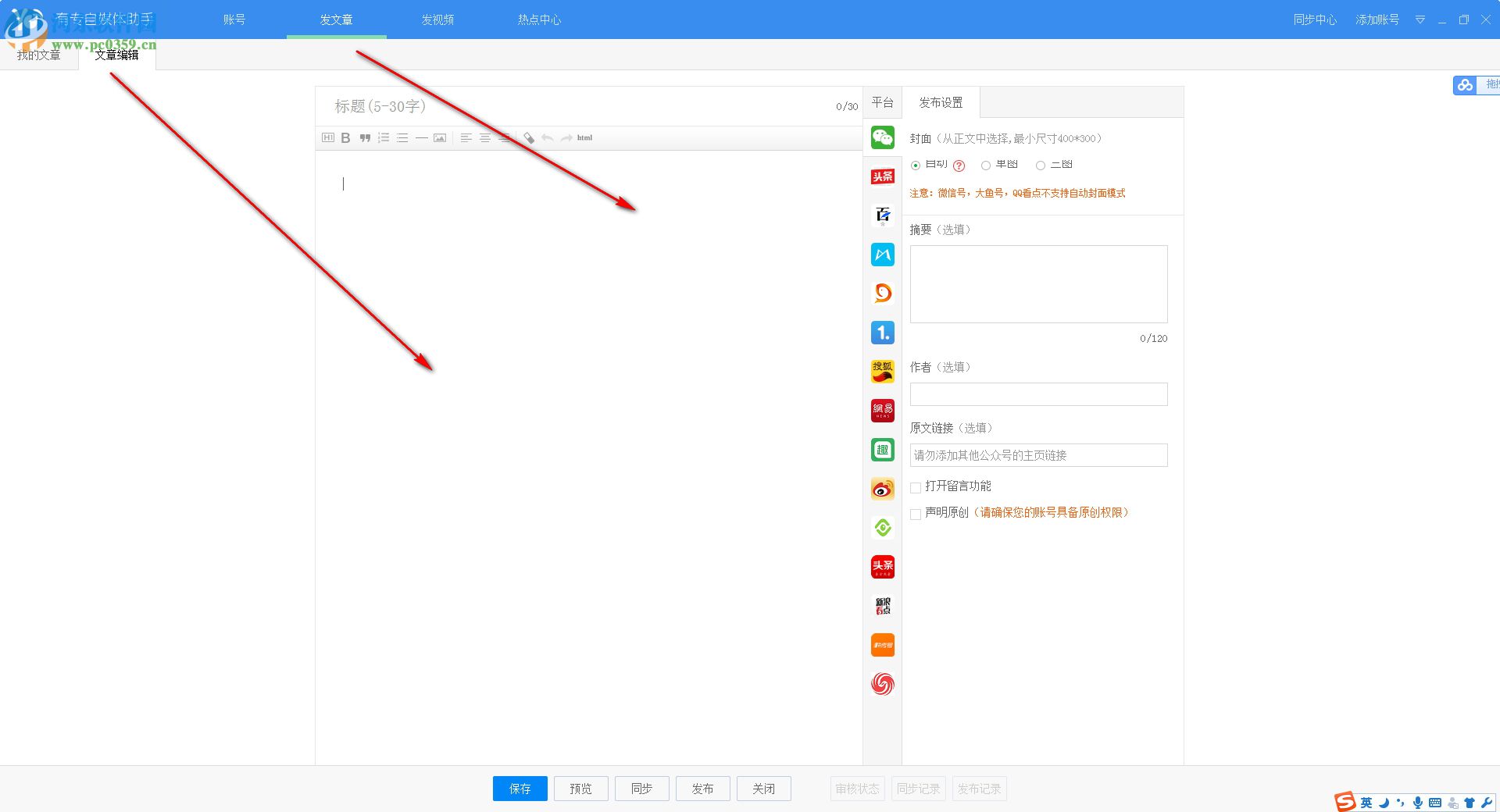Open the Sogou soft keyboard icon
The height and width of the screenshot is (812, 1500).
pos(1435,803)
